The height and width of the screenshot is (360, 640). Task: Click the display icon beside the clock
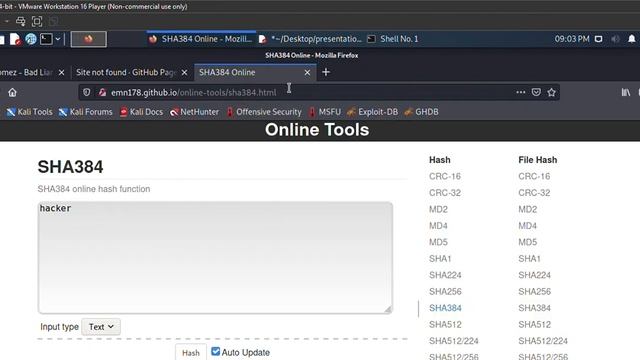coord(598,39)
